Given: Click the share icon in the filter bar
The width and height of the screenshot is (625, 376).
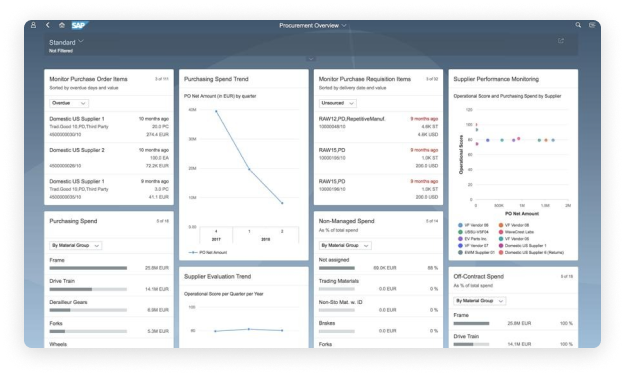Looking at the screenshot, I should pos(561,41).
